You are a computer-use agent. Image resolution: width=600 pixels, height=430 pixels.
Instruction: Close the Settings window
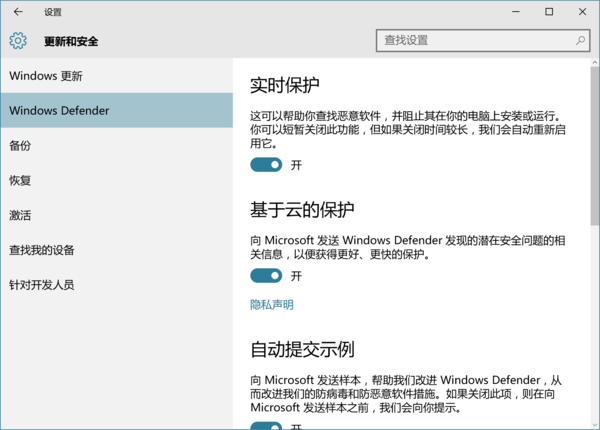582,12
